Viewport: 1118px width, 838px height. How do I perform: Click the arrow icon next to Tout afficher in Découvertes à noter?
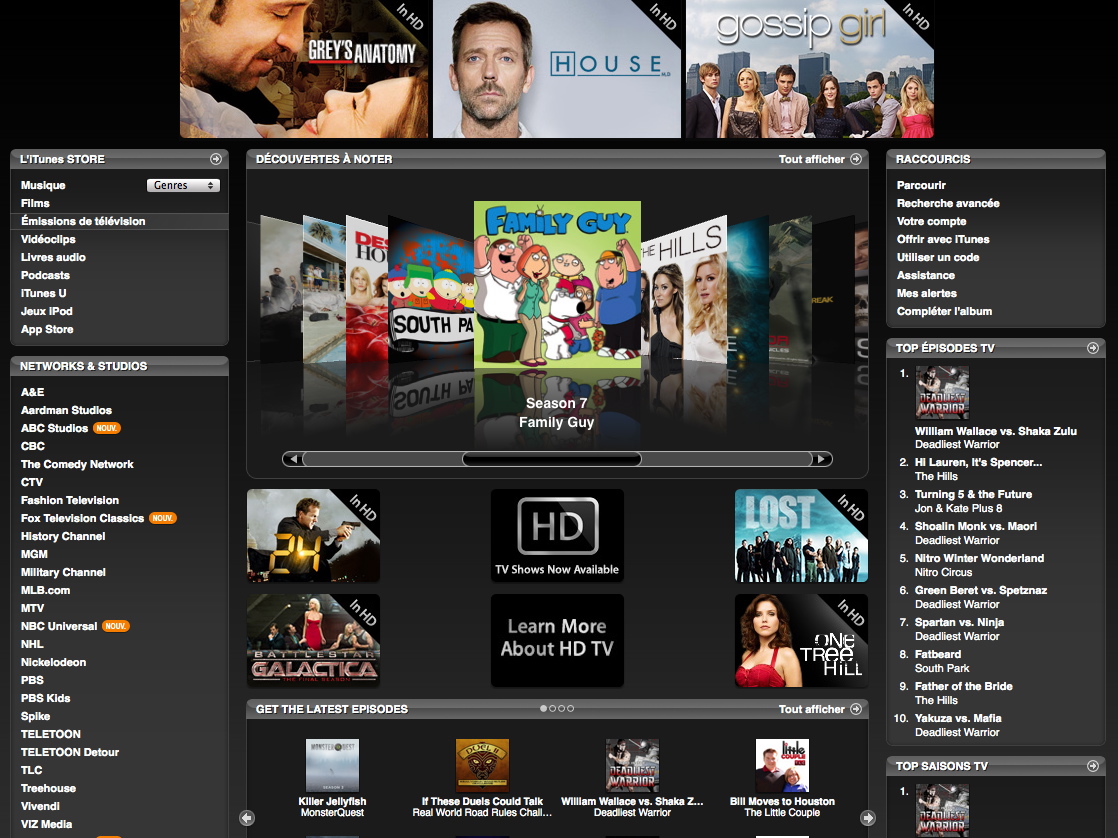pos(856,159)
